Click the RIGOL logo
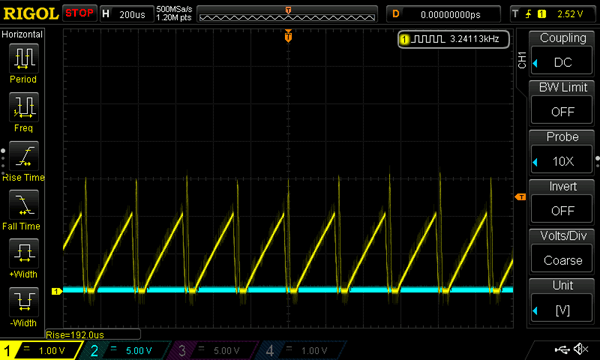This screenshot has height=360, width=600. pos(31,14)
